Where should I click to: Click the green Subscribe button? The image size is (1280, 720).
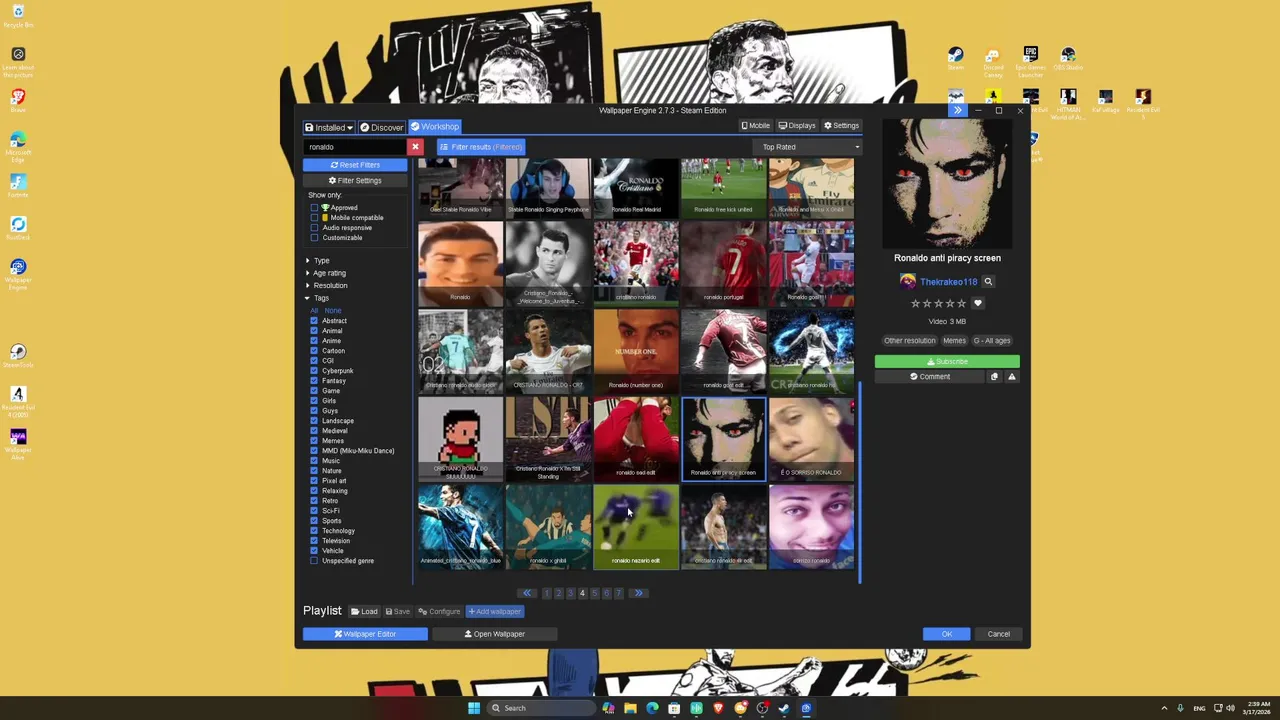[x=947, y=362]
